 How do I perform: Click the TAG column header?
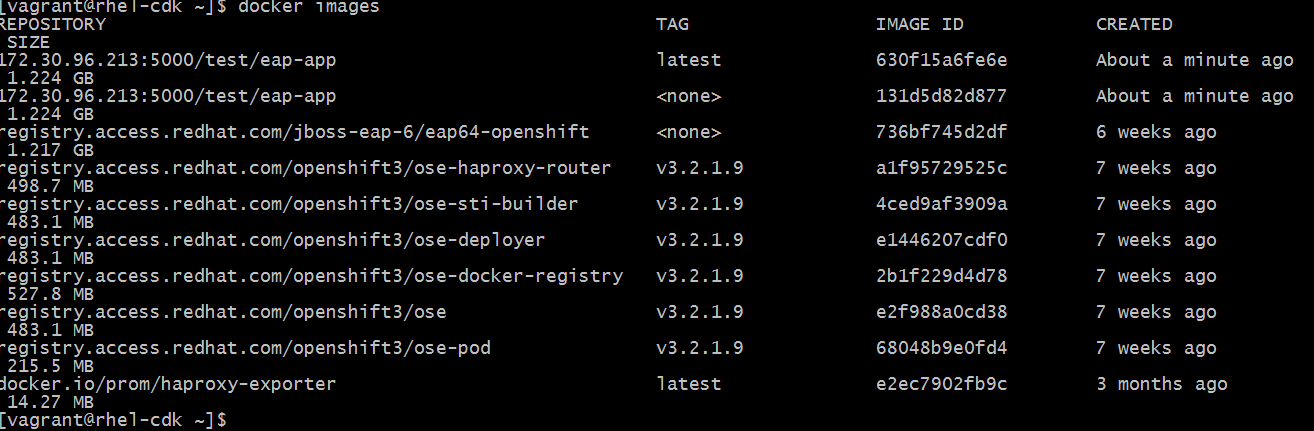point(673,24)
